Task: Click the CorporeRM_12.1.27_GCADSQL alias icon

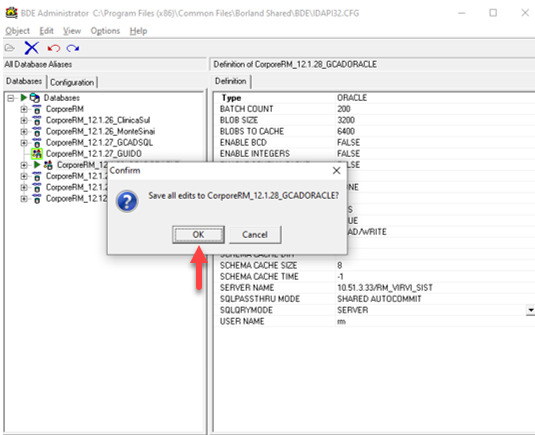Action: pyautogui.click(x=37, y=143)
